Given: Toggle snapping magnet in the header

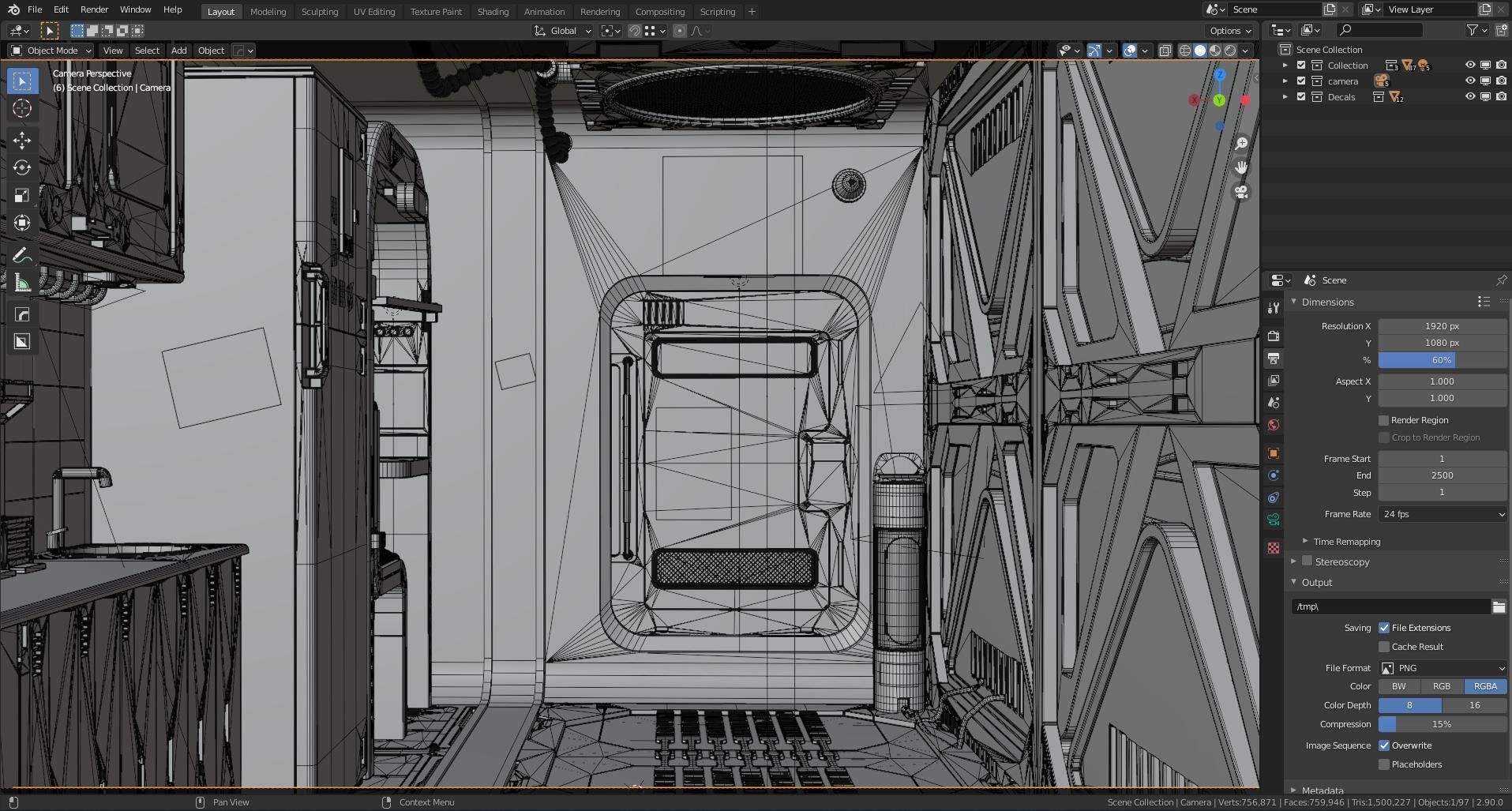Looking at the screenshot, I should [634, 31].
